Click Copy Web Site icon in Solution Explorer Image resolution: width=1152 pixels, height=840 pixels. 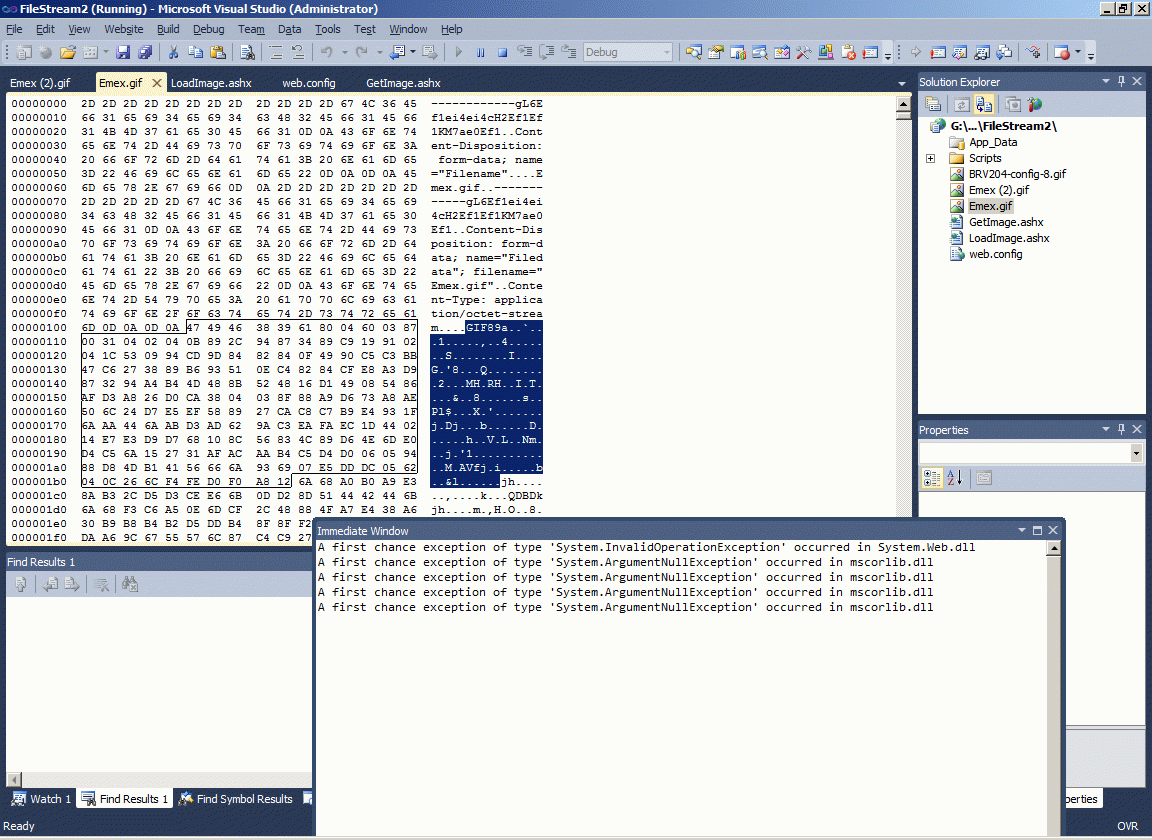coord(1012,104)
